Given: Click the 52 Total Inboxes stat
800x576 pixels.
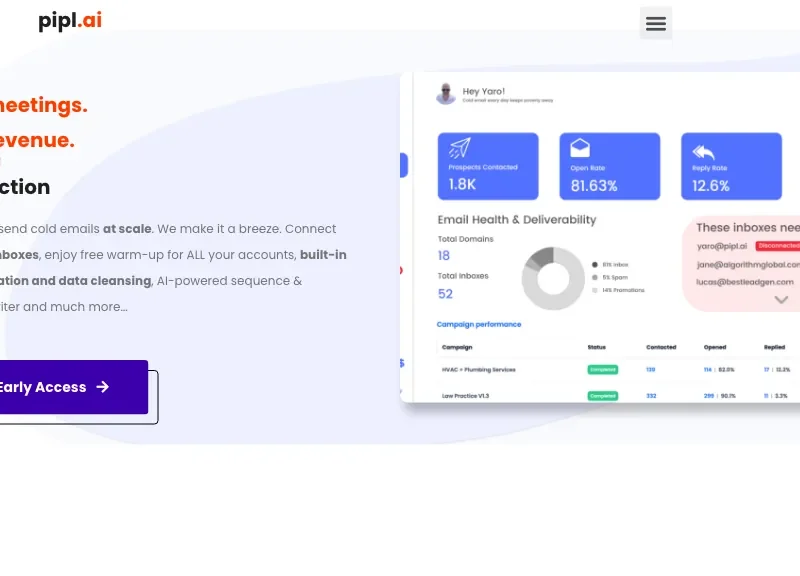Looking at the screenshot, I should point(444,294).
